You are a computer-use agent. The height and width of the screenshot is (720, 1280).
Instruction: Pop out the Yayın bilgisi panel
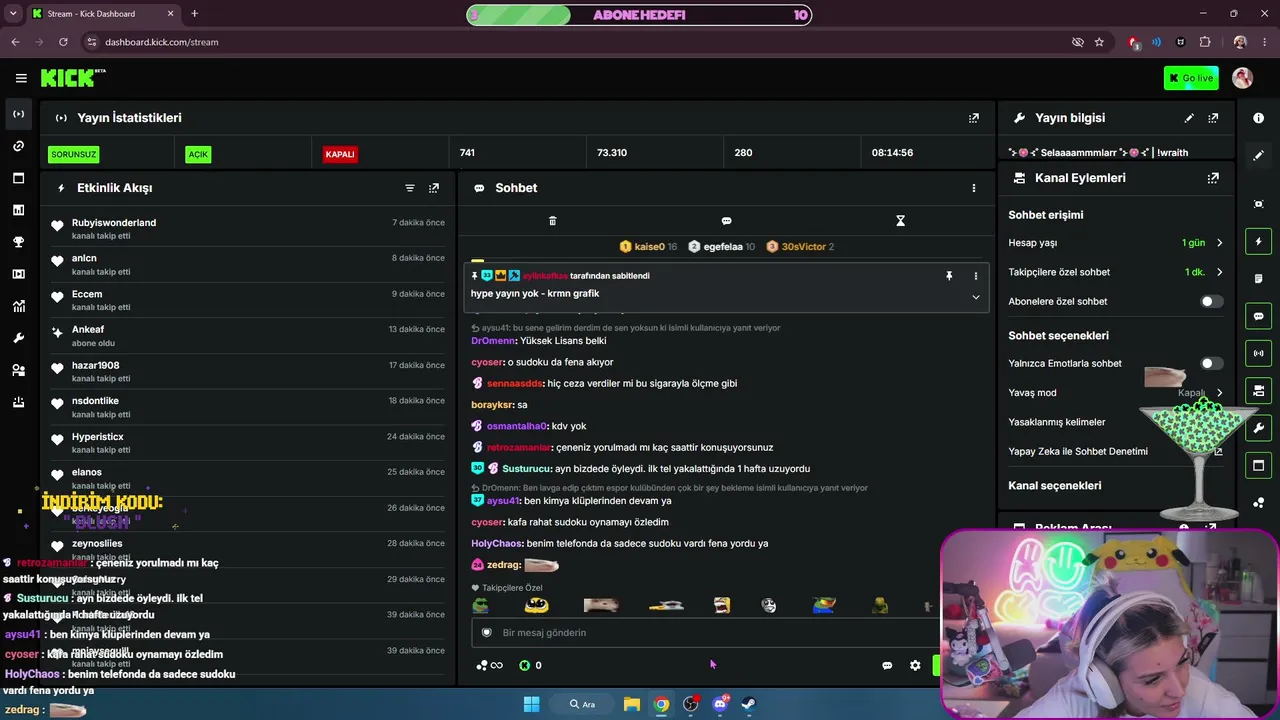pos(1213,118)
